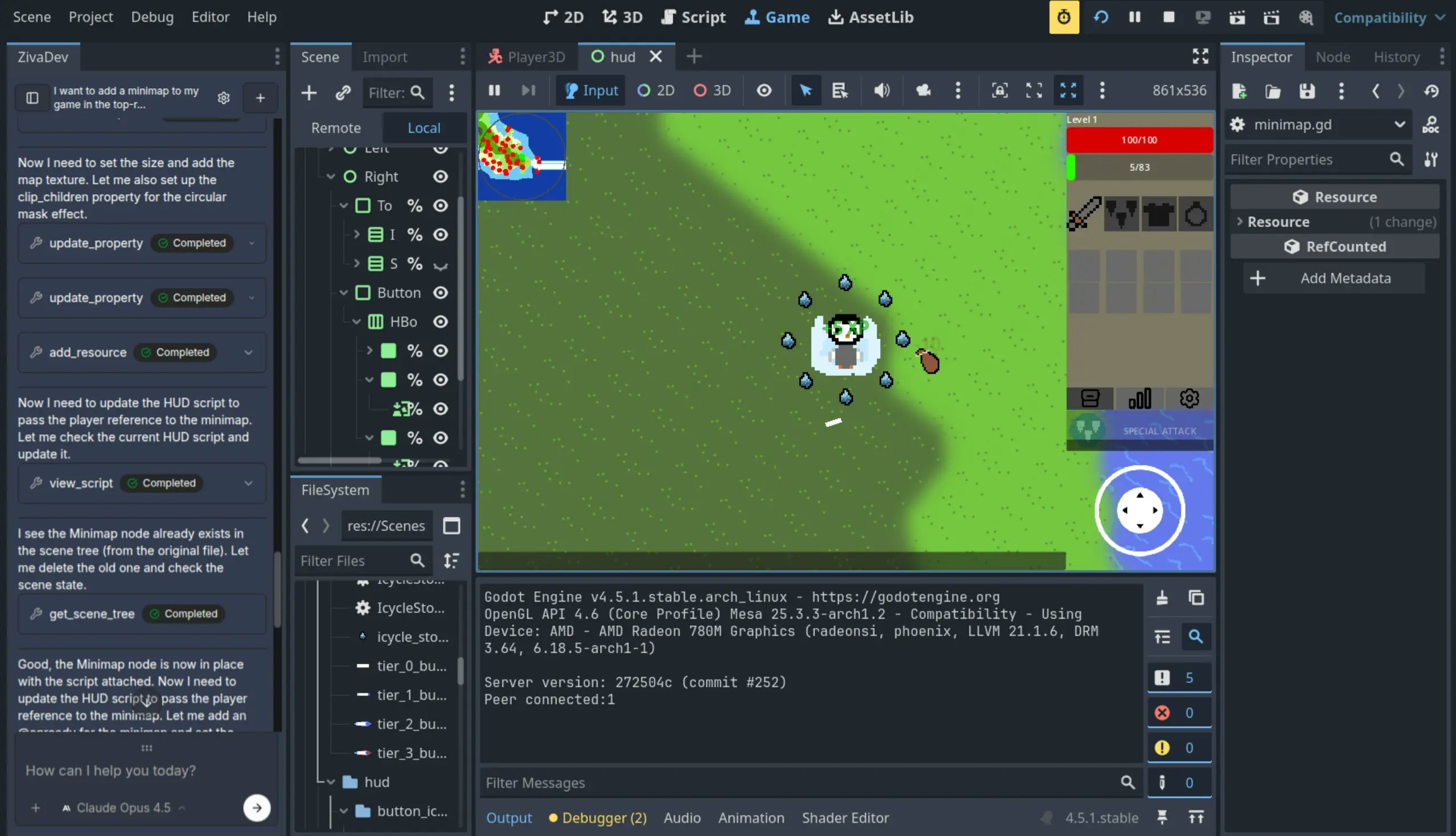Collapse the HBo container in scene tree
Viewport: 1456px width, 836px height.
pos(356,322)
